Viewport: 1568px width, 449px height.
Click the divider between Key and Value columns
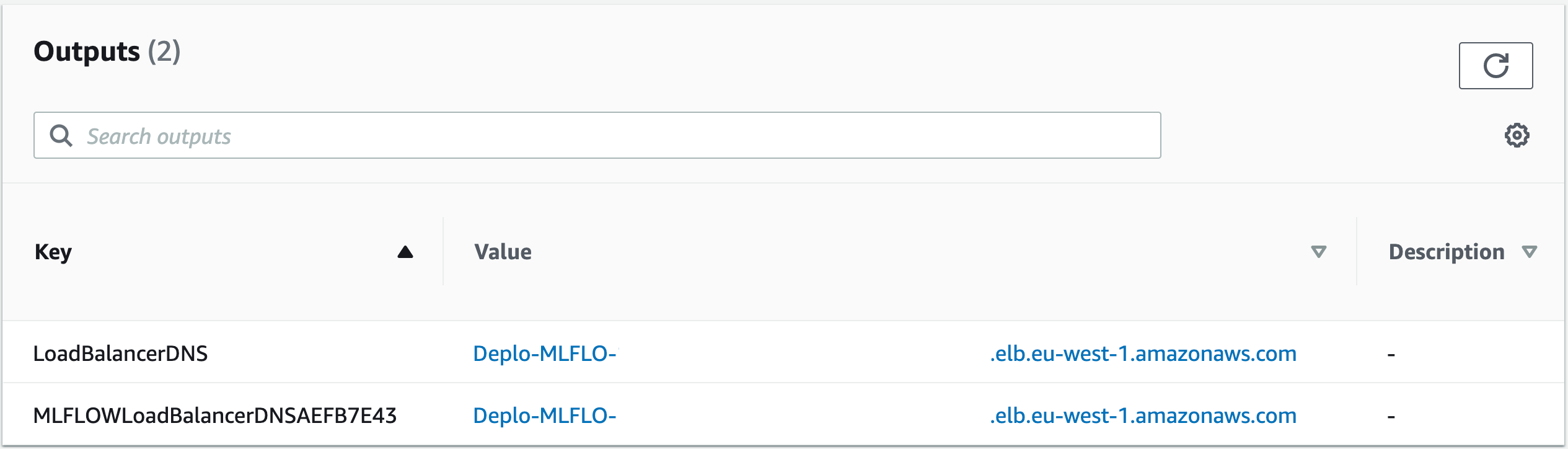[x=443, y=252]
